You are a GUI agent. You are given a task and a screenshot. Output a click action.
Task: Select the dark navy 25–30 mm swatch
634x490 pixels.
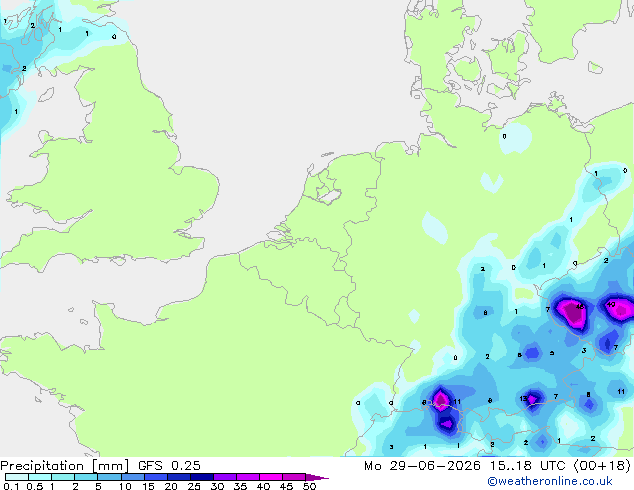tap(202, 477)
